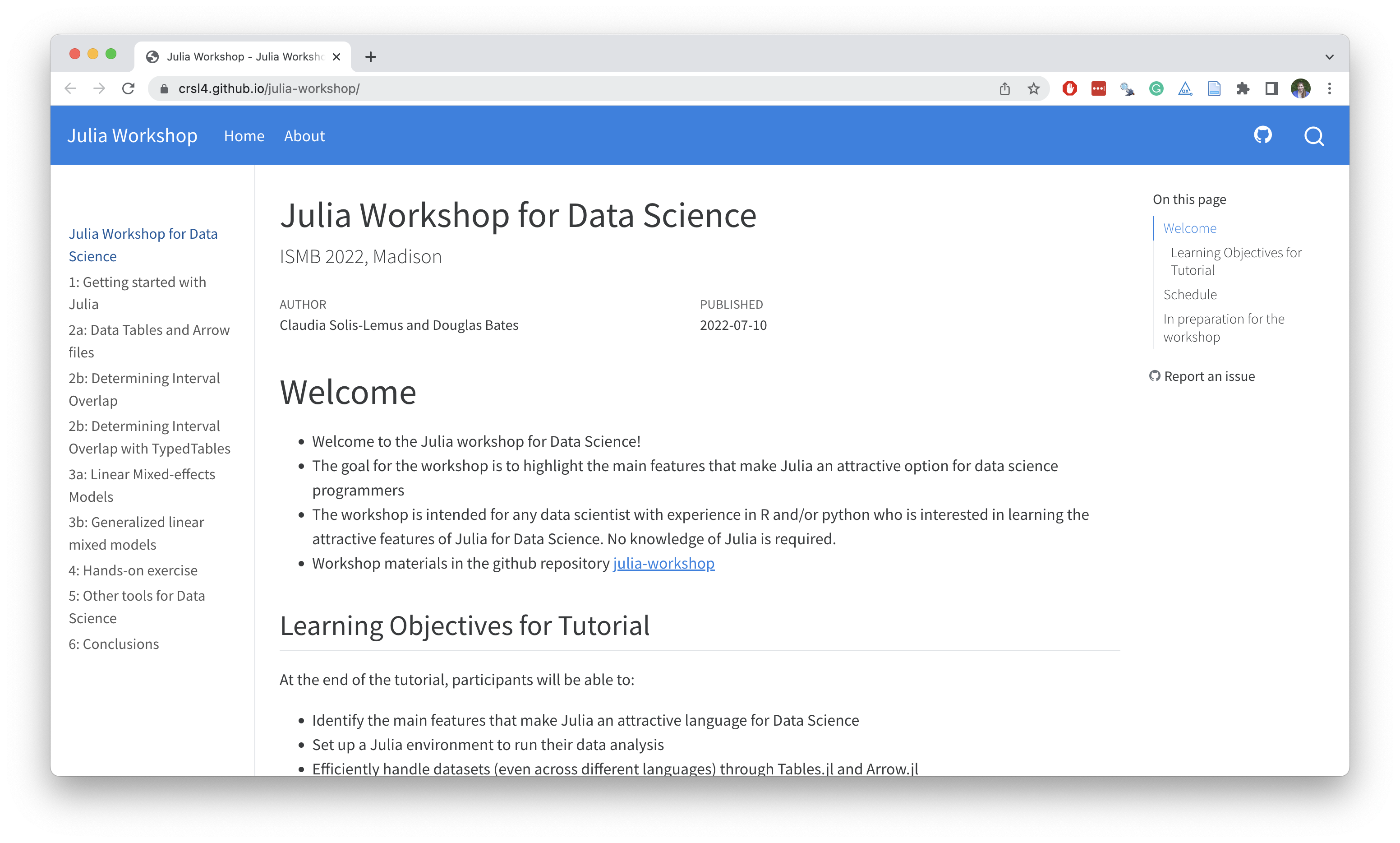Go to the Home navbar item
This screenshot has width=1400, height=843.
(244, 136)
